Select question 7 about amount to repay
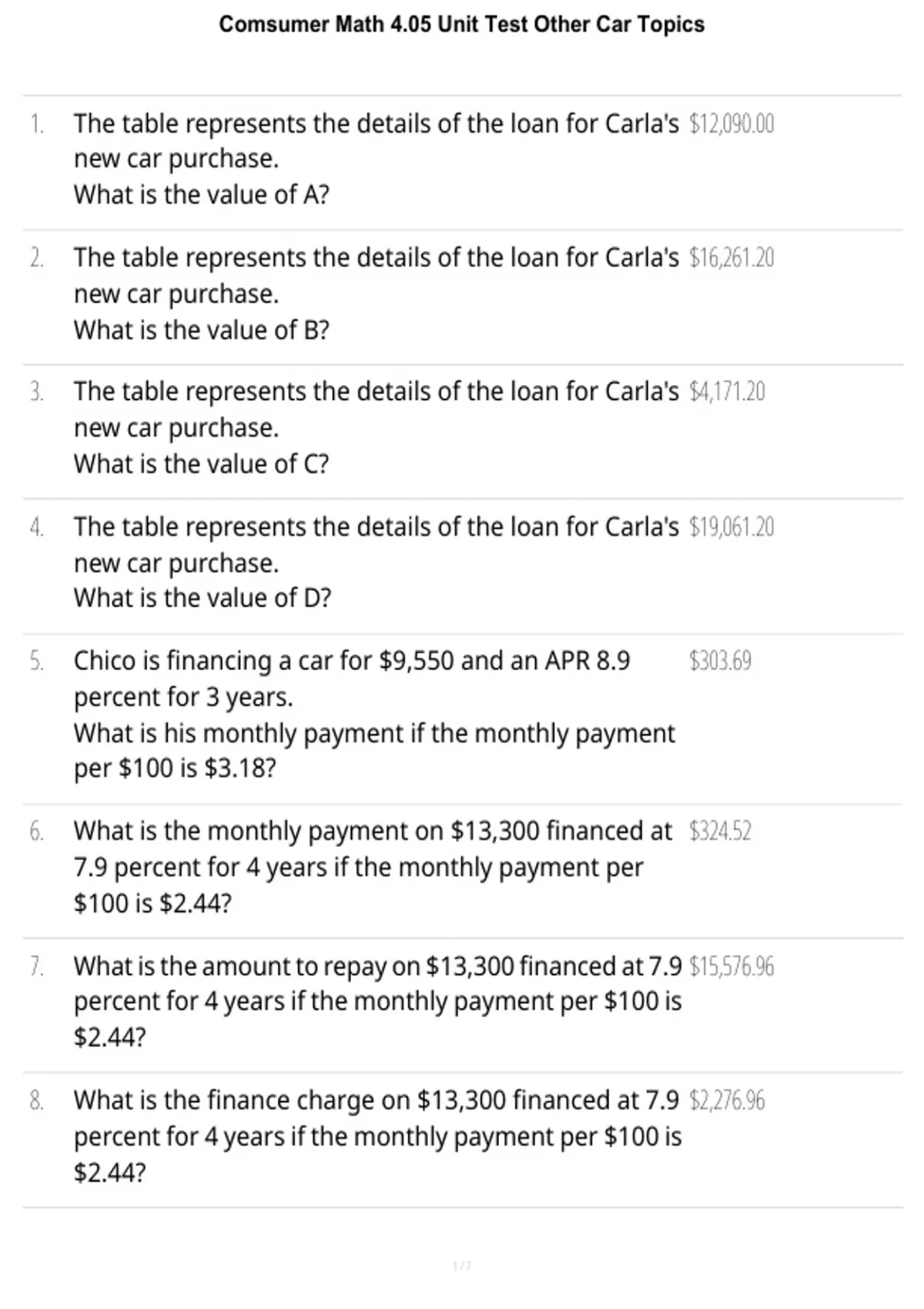The height and width of the screenshot is (1309, 924). pyautogui.click(x=377, y=1002)
